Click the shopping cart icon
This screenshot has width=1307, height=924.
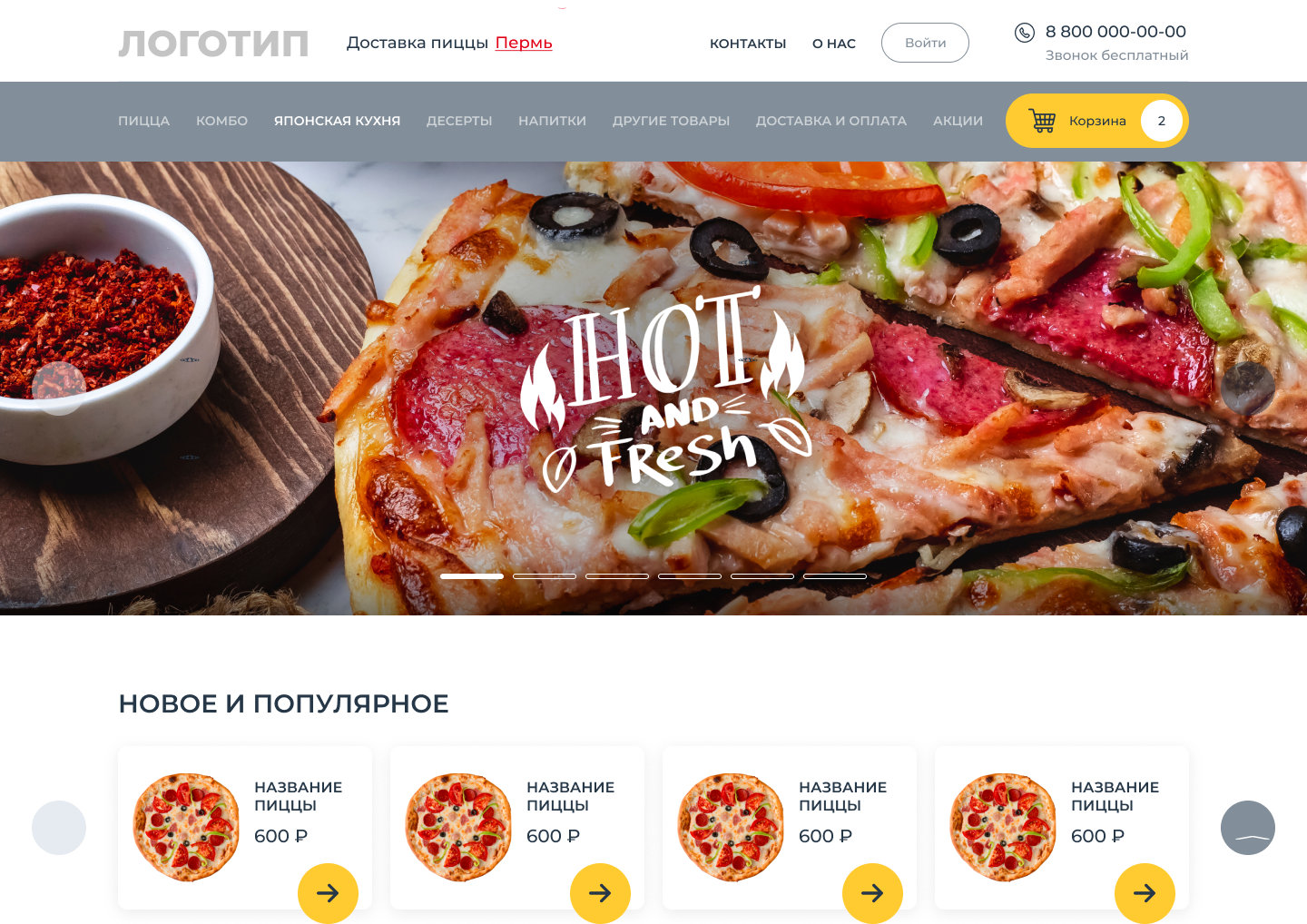[x=1042, y=121]
